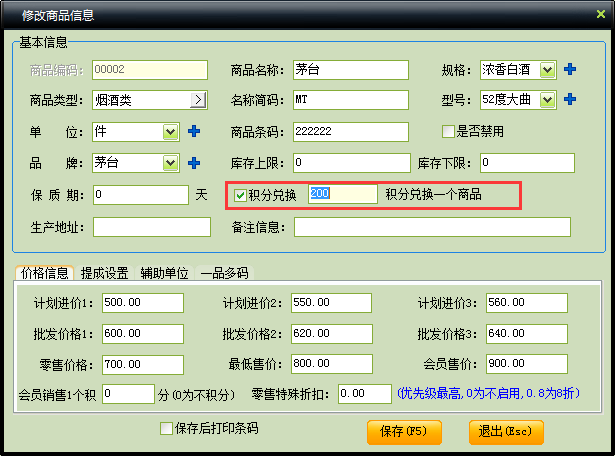Click the 商品条码 field with 222222
Image resolution: width=615 pixels, height=456 pixels.
351,132
